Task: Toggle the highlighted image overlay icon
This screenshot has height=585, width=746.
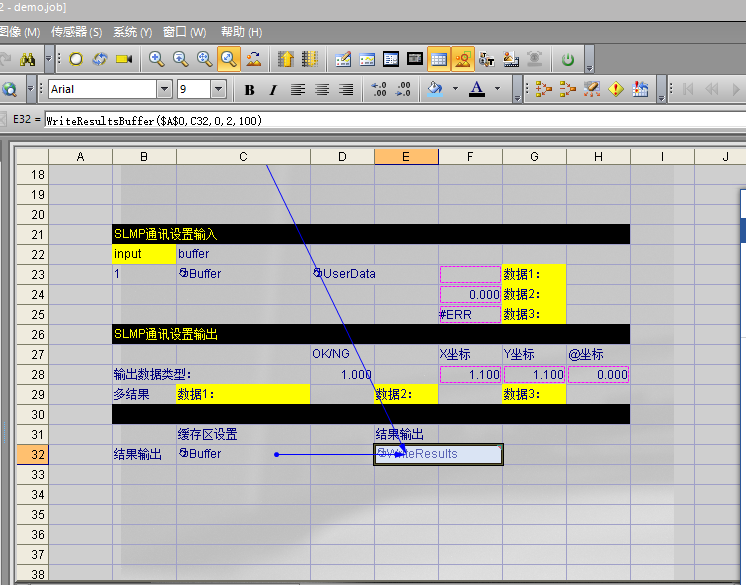Action: (463, 59)
